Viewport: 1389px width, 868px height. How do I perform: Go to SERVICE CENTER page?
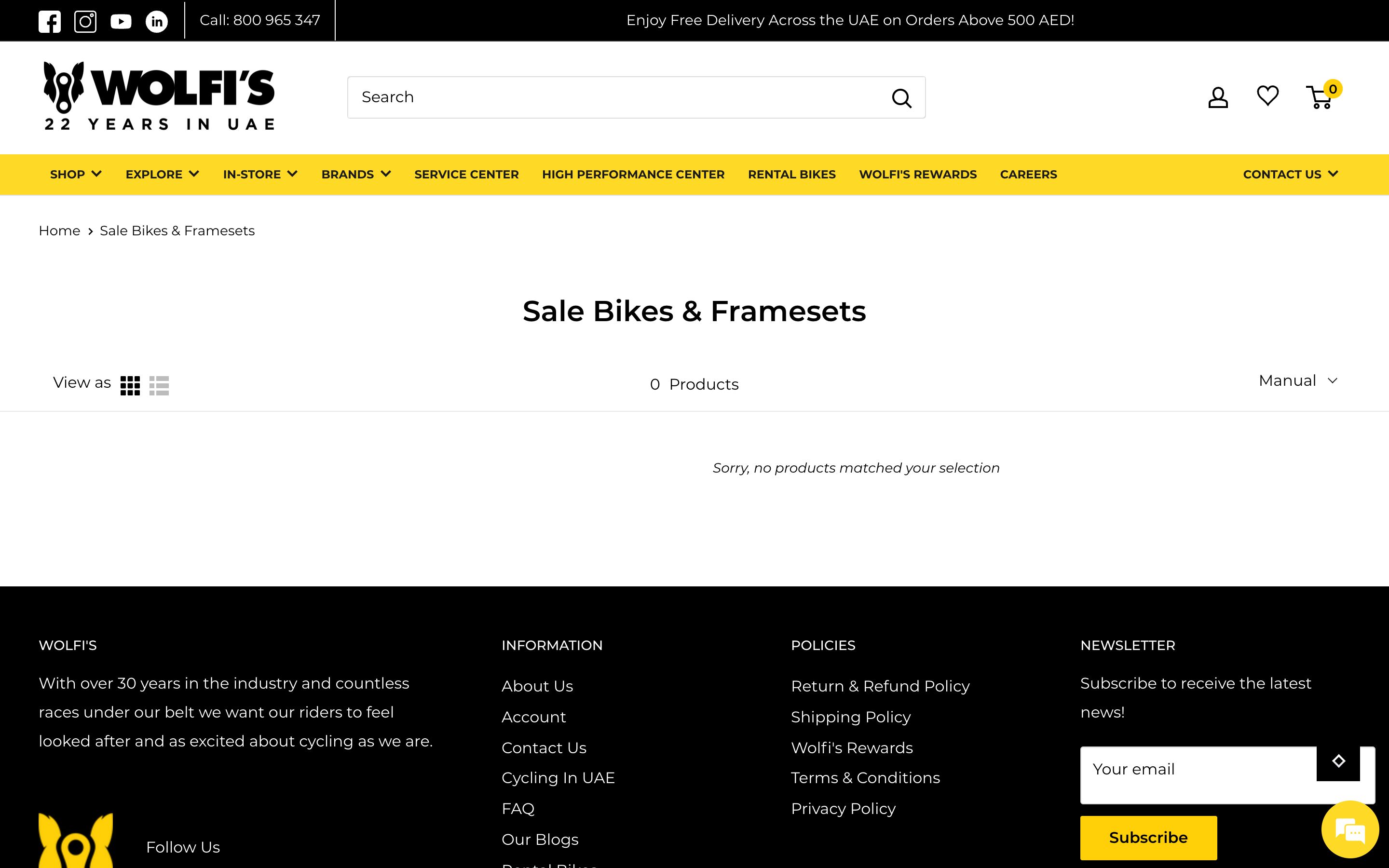pos(466,175)
